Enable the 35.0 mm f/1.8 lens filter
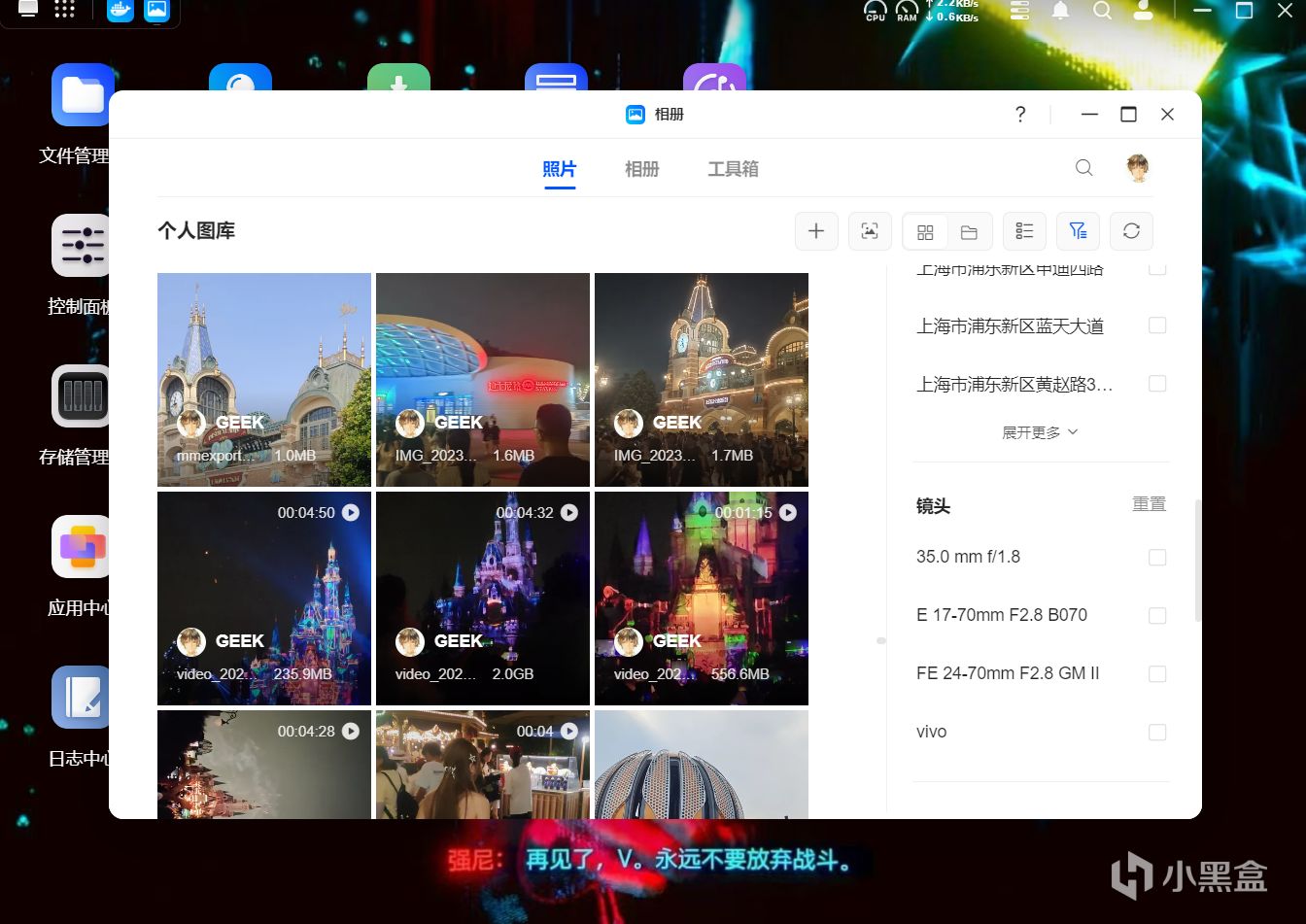 click(x=1157, y=557)
